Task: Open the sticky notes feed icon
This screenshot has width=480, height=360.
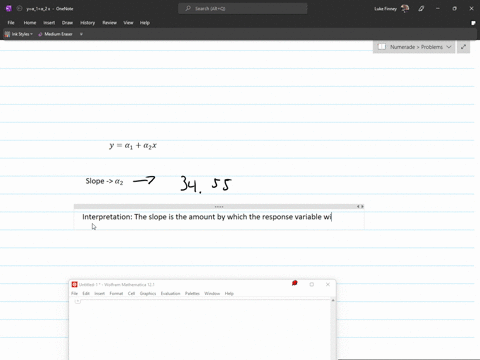Action: pos(473,23)
